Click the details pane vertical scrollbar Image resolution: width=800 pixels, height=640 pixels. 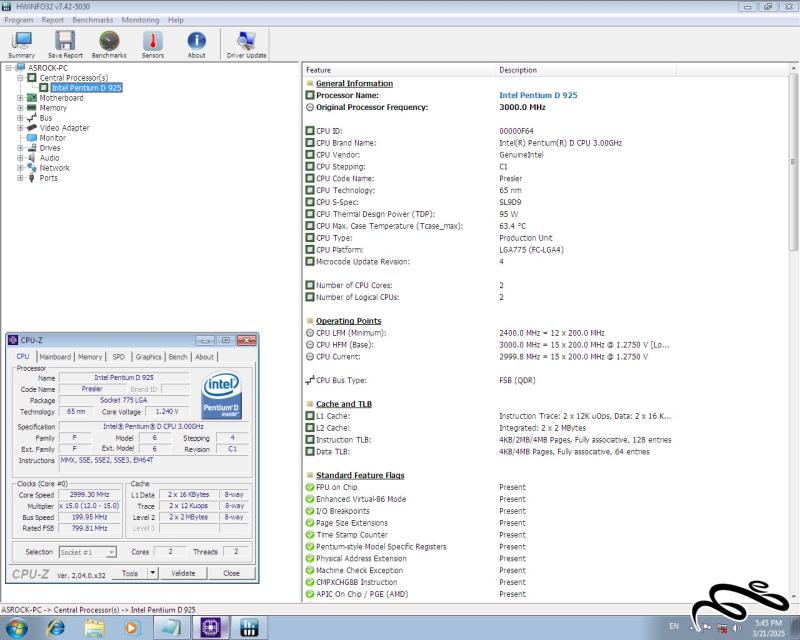point(793,162)
